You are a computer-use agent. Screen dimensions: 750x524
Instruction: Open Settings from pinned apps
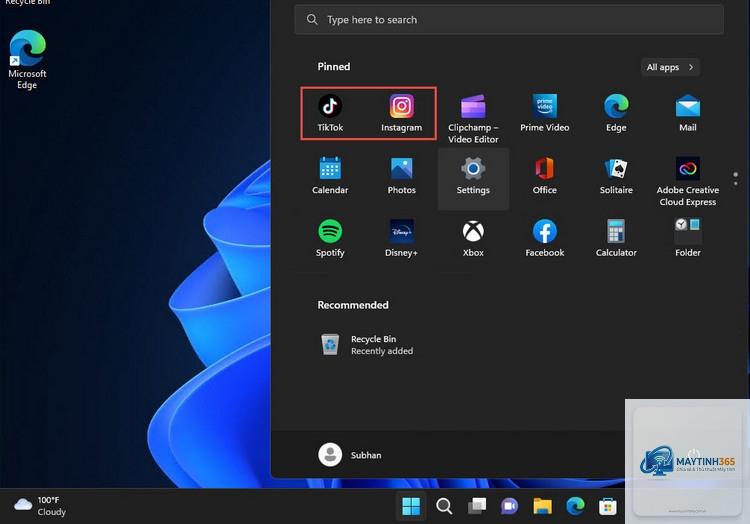tap(473, 178)
